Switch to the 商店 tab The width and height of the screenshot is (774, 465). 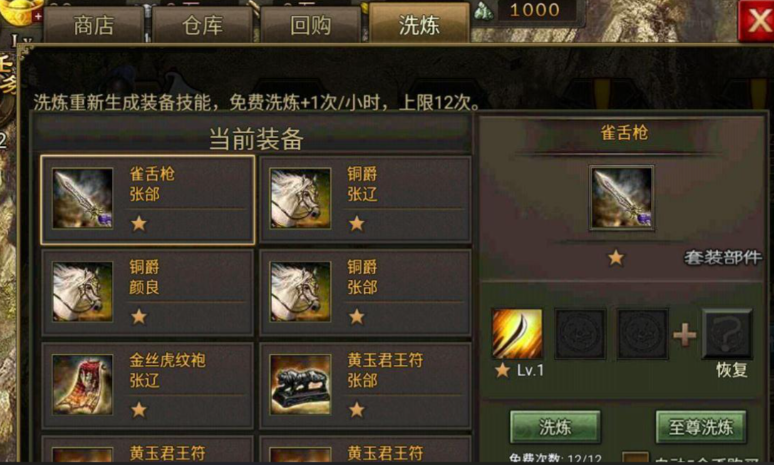coord(94,25)
